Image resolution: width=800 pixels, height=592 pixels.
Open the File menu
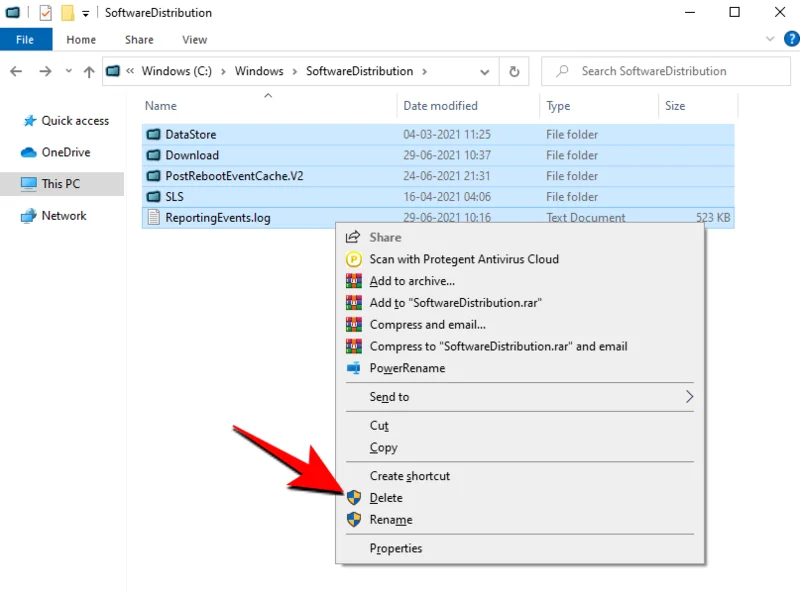click(x=26, y=39)
